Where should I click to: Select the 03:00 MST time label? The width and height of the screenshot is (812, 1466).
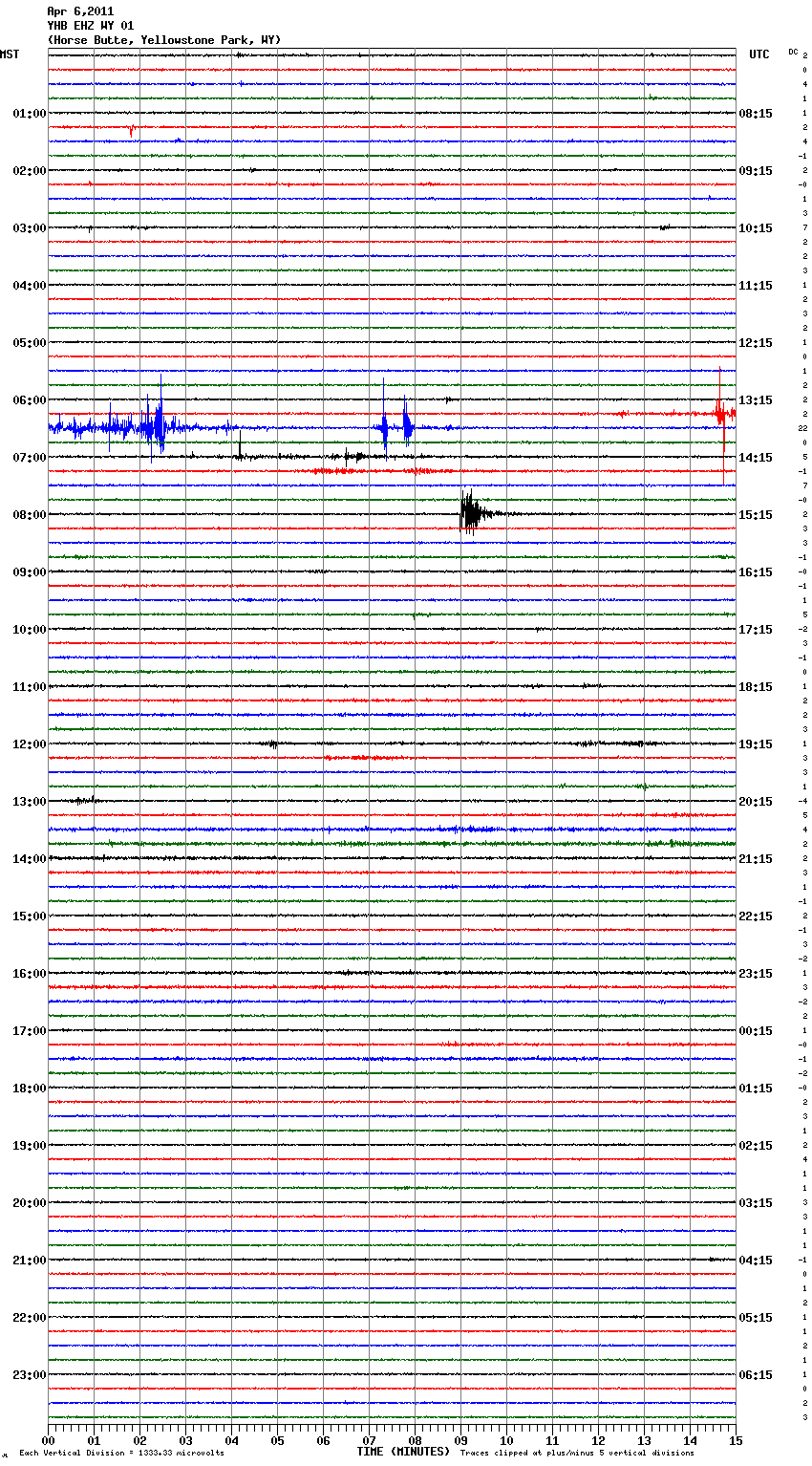pyautogui.click(x=30, y=228)
